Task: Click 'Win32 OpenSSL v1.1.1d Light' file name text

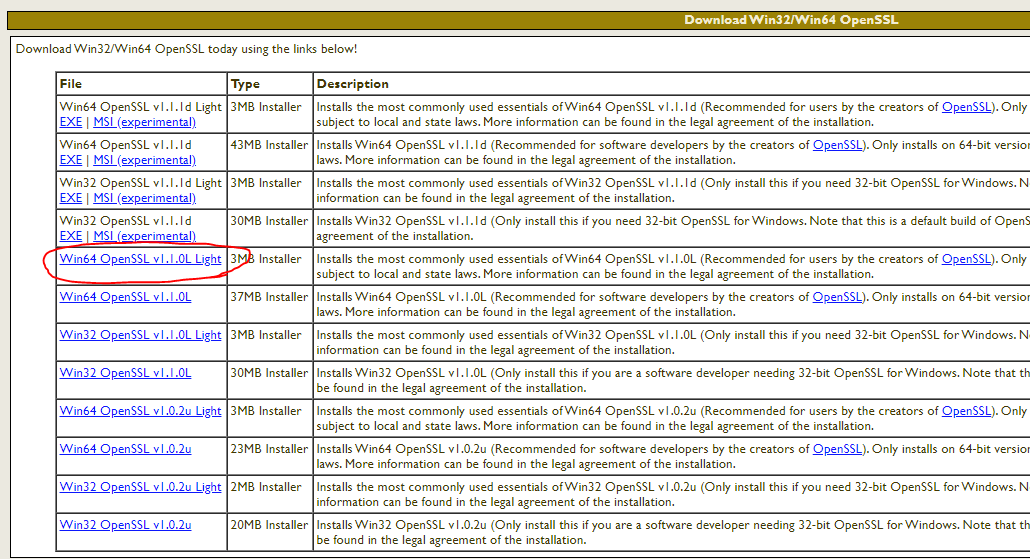Action: (x=141, y=183)
